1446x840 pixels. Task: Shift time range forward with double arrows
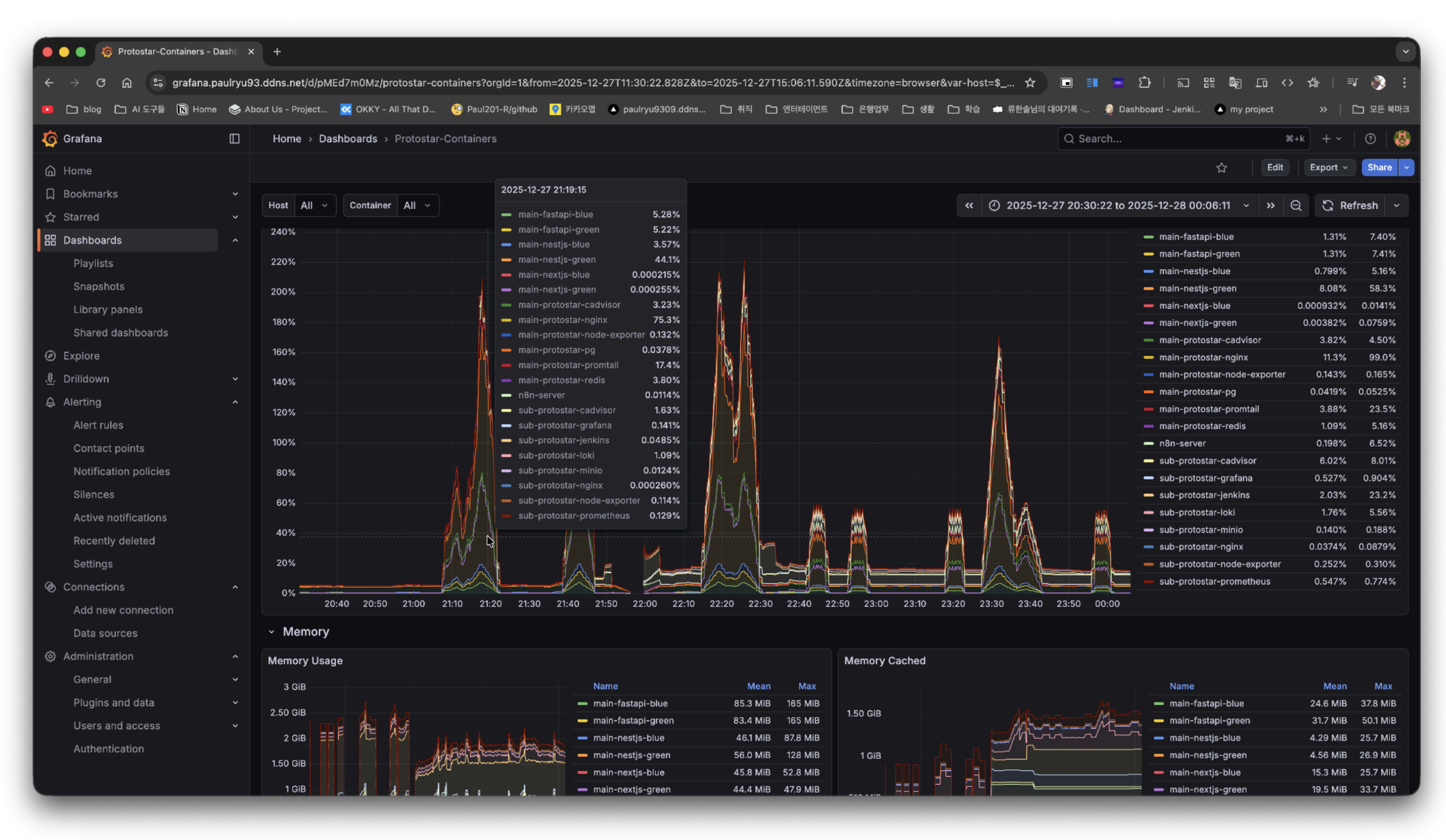(1271, 205)
